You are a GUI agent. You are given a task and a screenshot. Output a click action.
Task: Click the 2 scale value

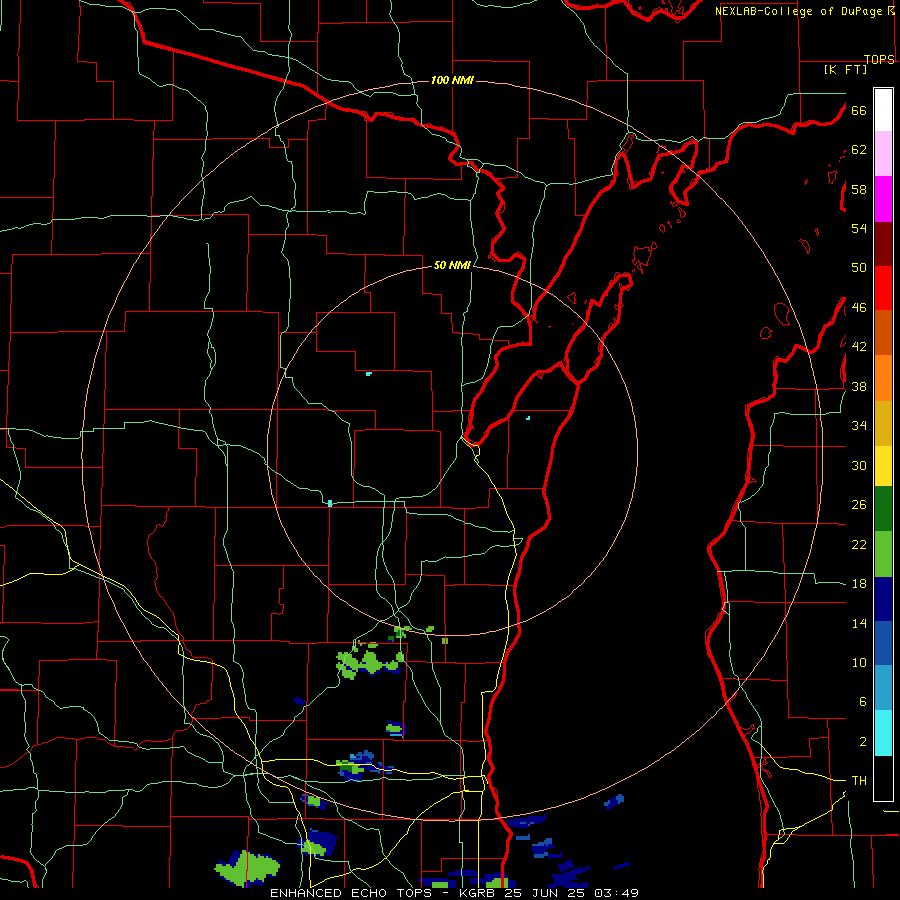[x=863, y=742]
